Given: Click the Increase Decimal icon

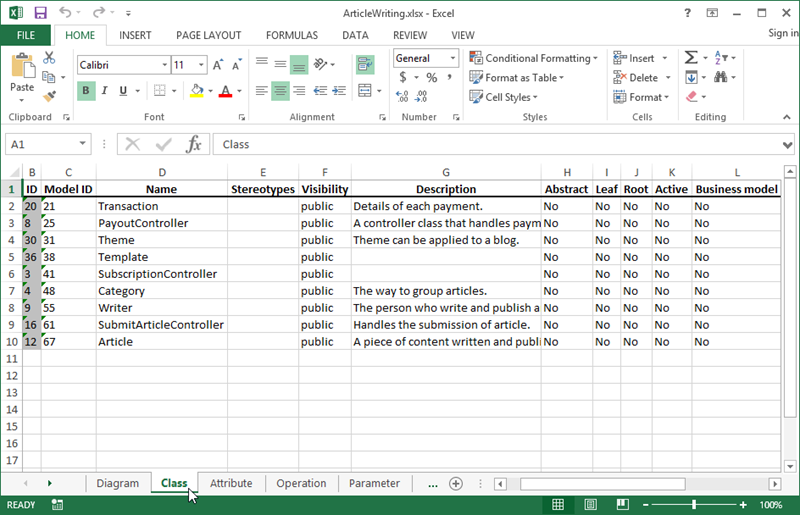Looking at the screenshot, I should coord(402,96).
